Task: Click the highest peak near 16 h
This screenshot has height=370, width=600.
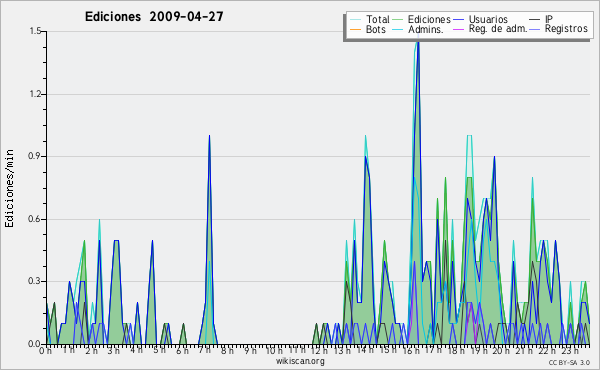Action: [418, 38]
